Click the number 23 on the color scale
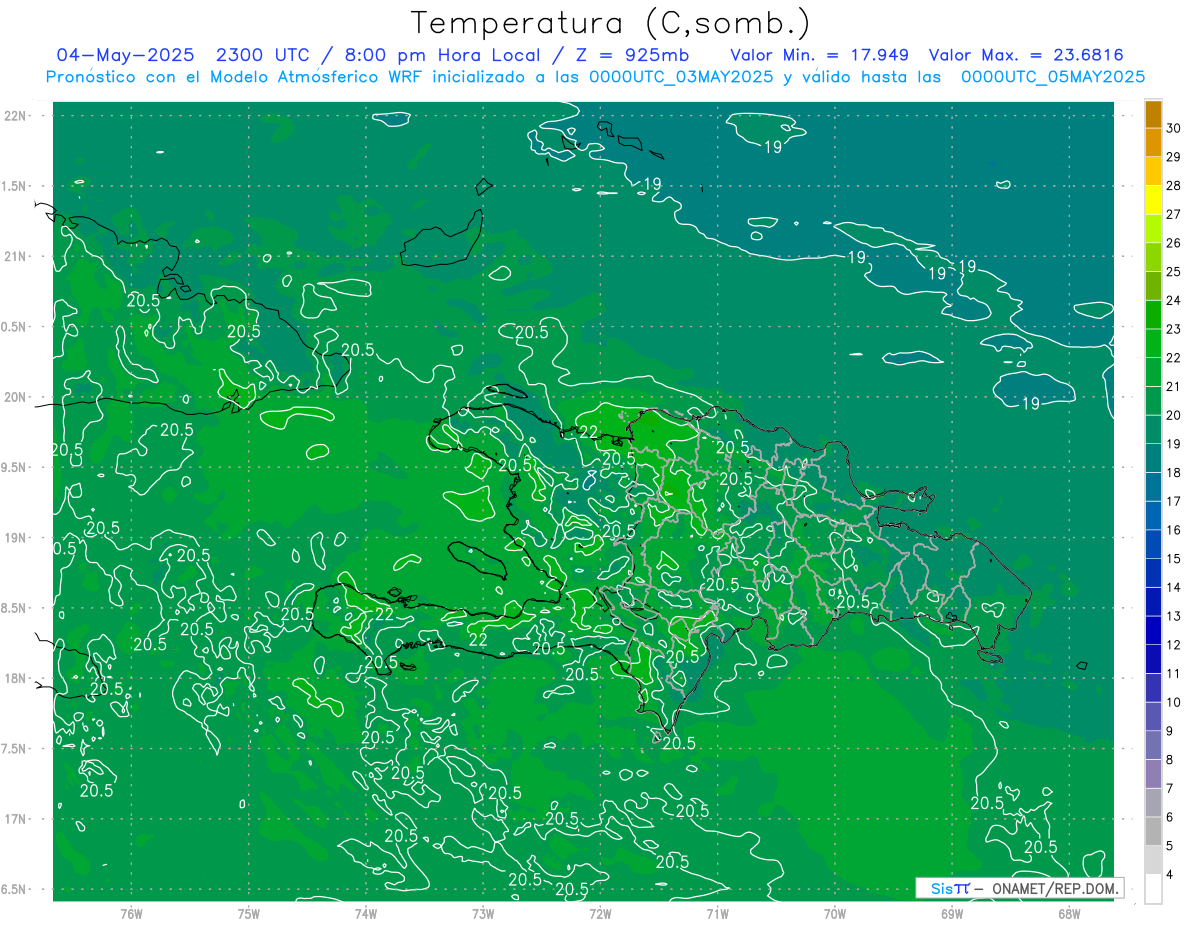The height and width of the screenshot is (927, 1200). click(1174, 329)
